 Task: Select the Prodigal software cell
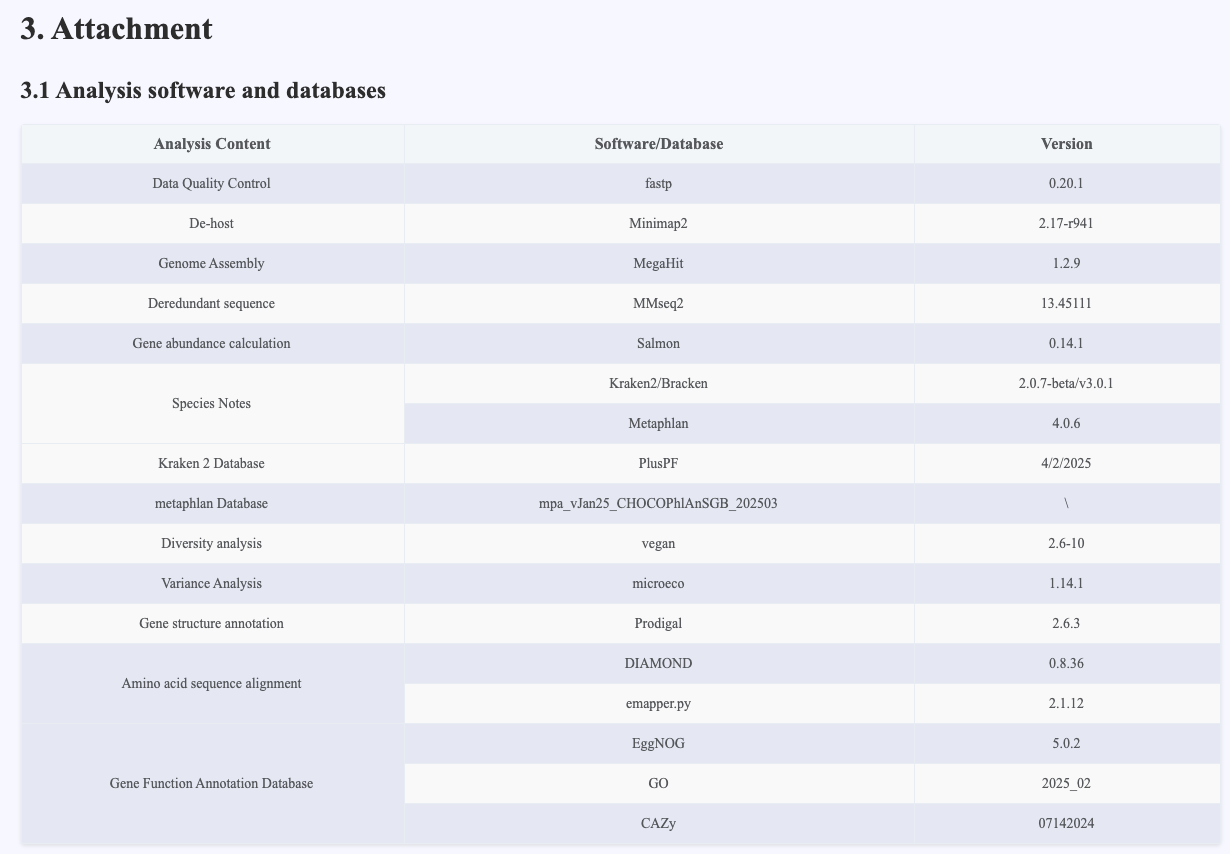pos(658,624)
